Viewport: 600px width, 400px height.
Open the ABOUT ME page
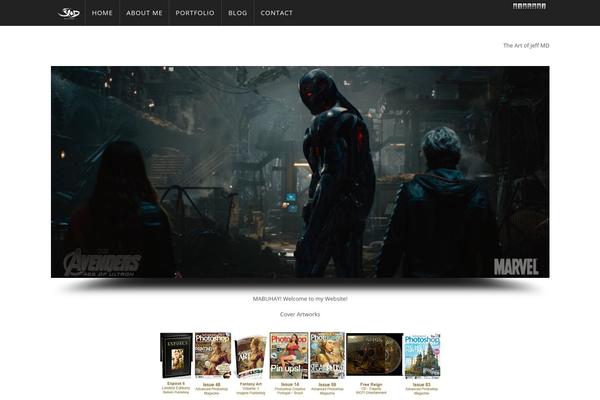[144, 13]
